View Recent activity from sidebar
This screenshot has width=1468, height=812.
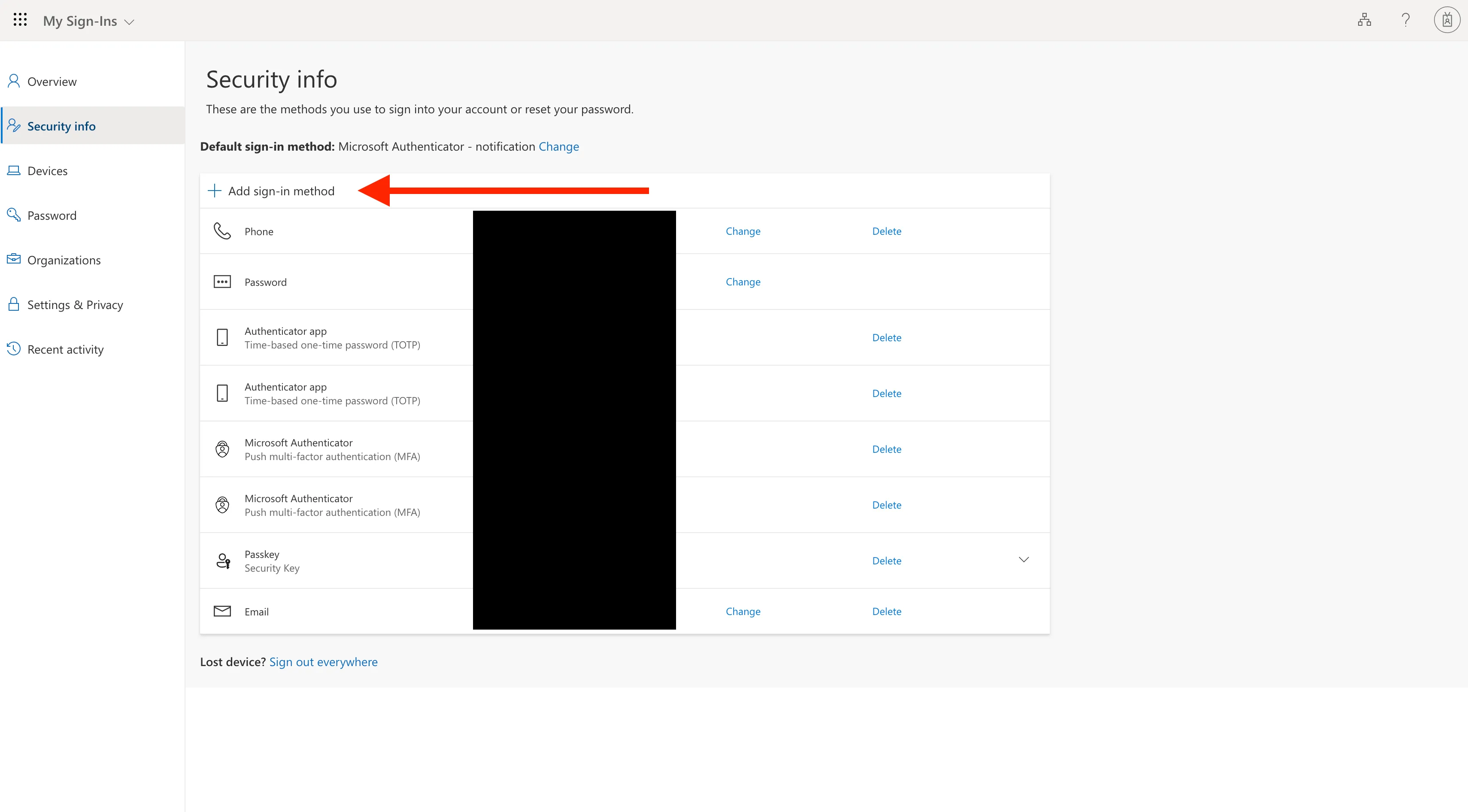(x=65, y=349)
